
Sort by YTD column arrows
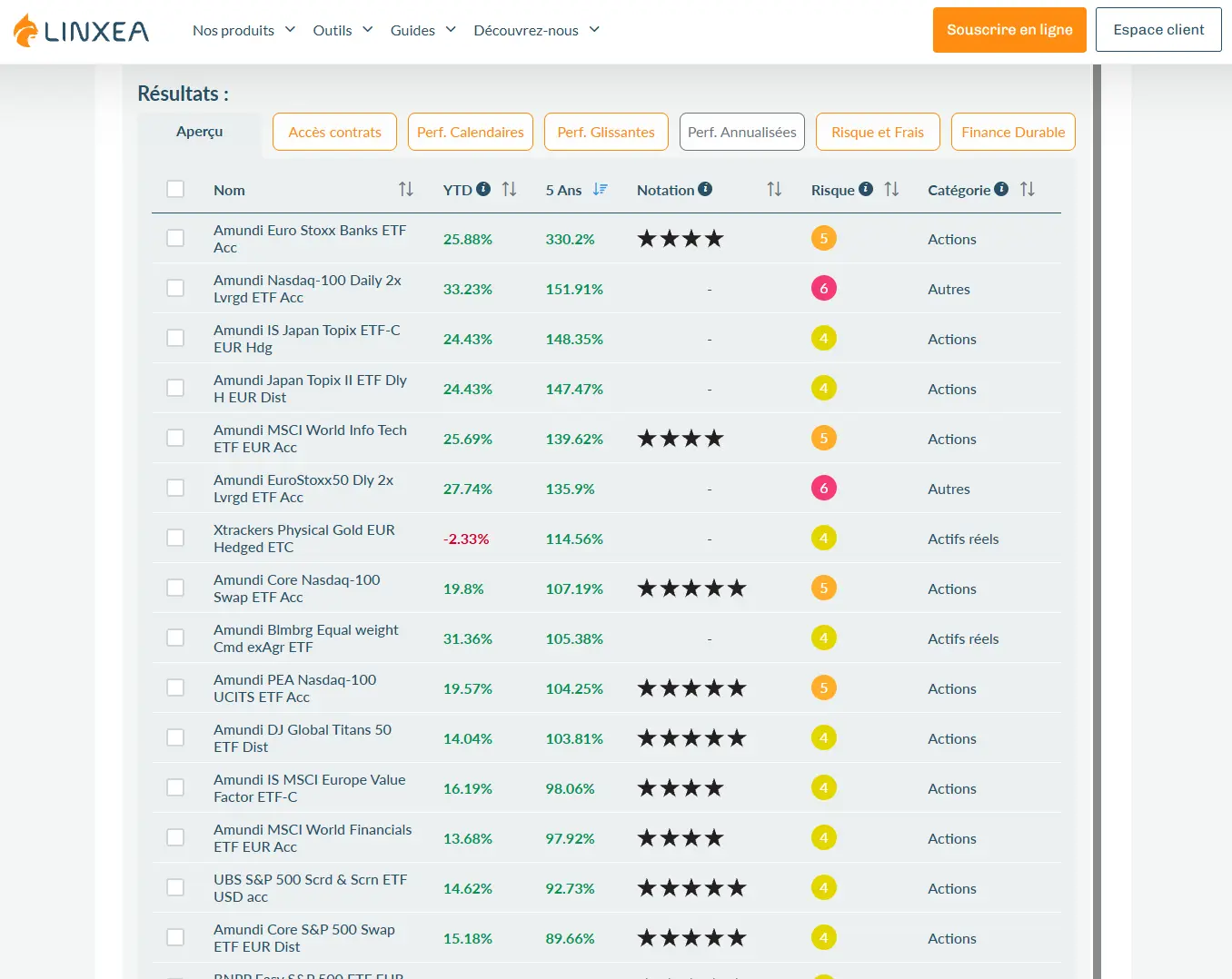(x=510, y=189)
